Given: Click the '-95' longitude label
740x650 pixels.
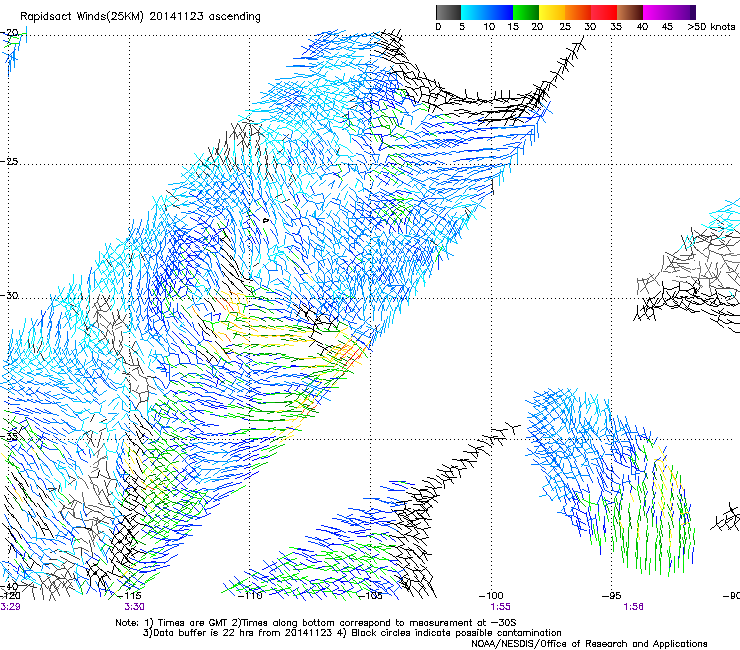Looking at the screenshot, I should [611, 595].
